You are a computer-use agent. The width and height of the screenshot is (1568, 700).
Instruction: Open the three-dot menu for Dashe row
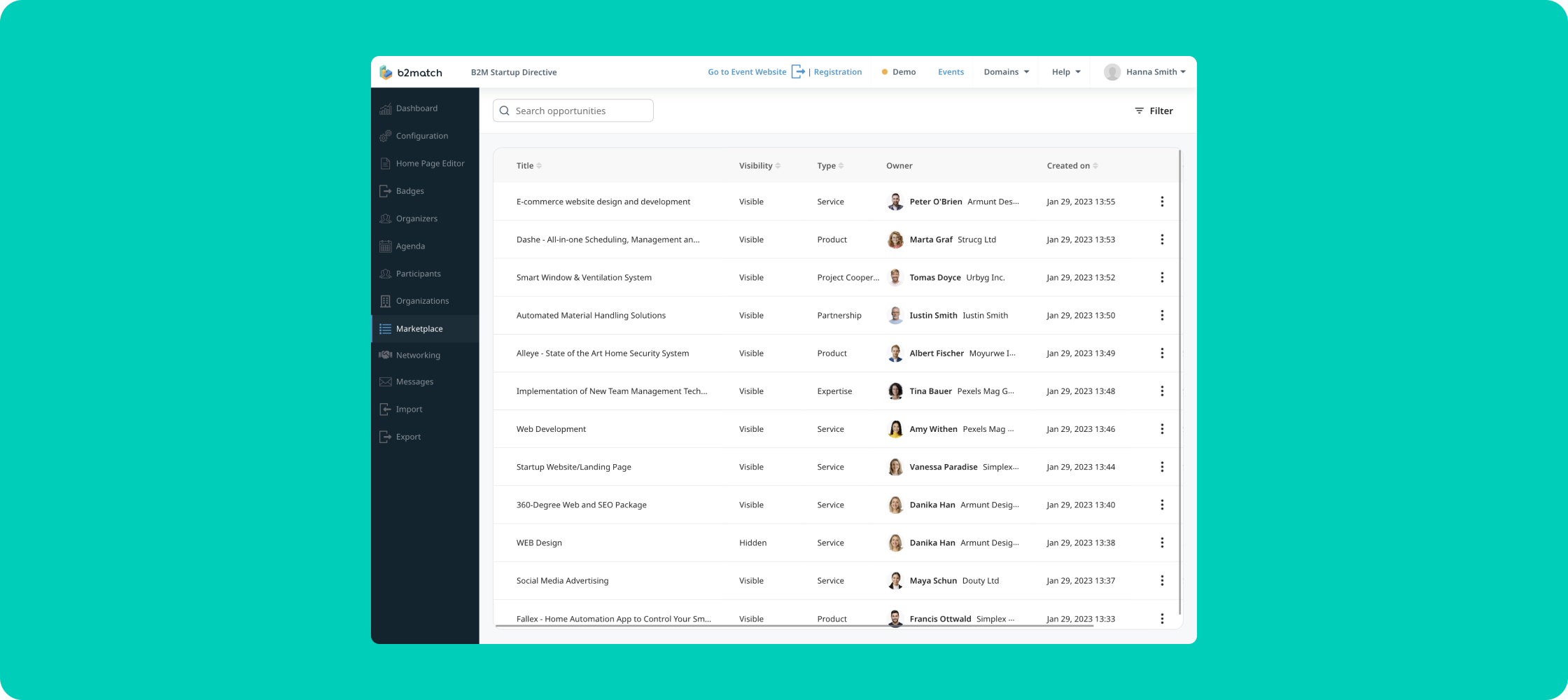[x=1162, y=239]
